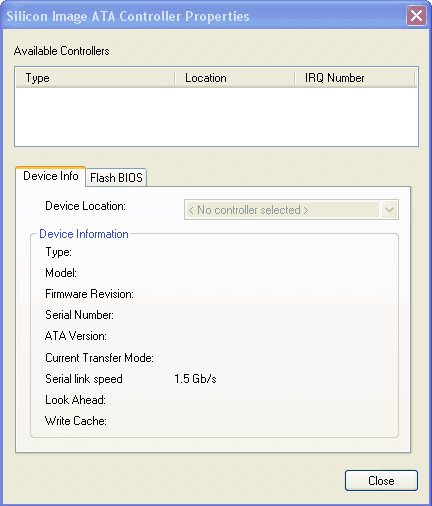This screenshot has width=432, height=506.
Task: Sort controllers by Type column header
Action: [x=95, y=78]
